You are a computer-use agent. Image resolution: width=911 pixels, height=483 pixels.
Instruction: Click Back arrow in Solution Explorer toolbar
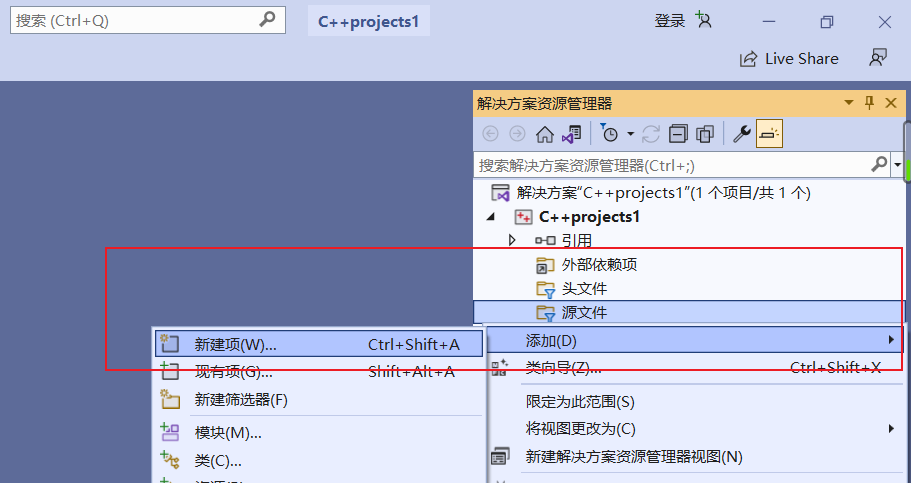click(490, 134)
